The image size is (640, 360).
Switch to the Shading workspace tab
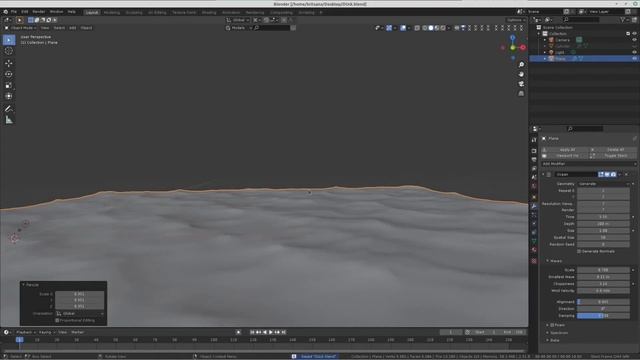(x=209, y=13)
